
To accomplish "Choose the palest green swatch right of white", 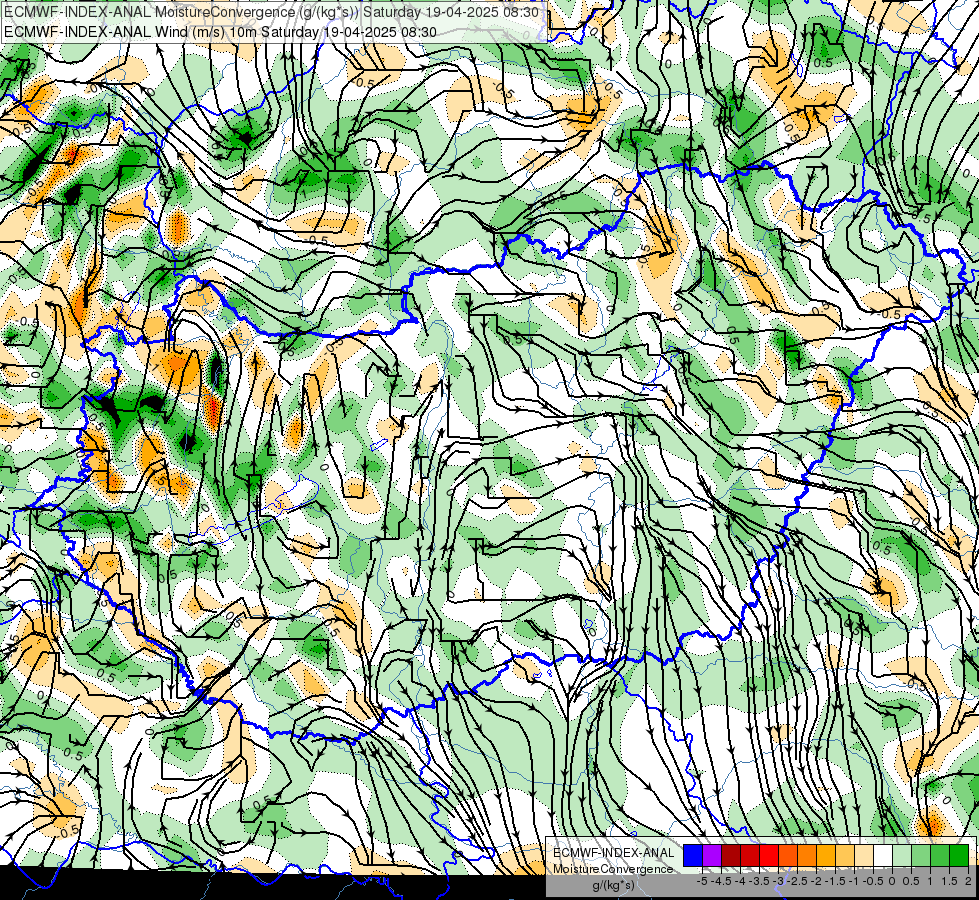I will click(x=902, y=855).
